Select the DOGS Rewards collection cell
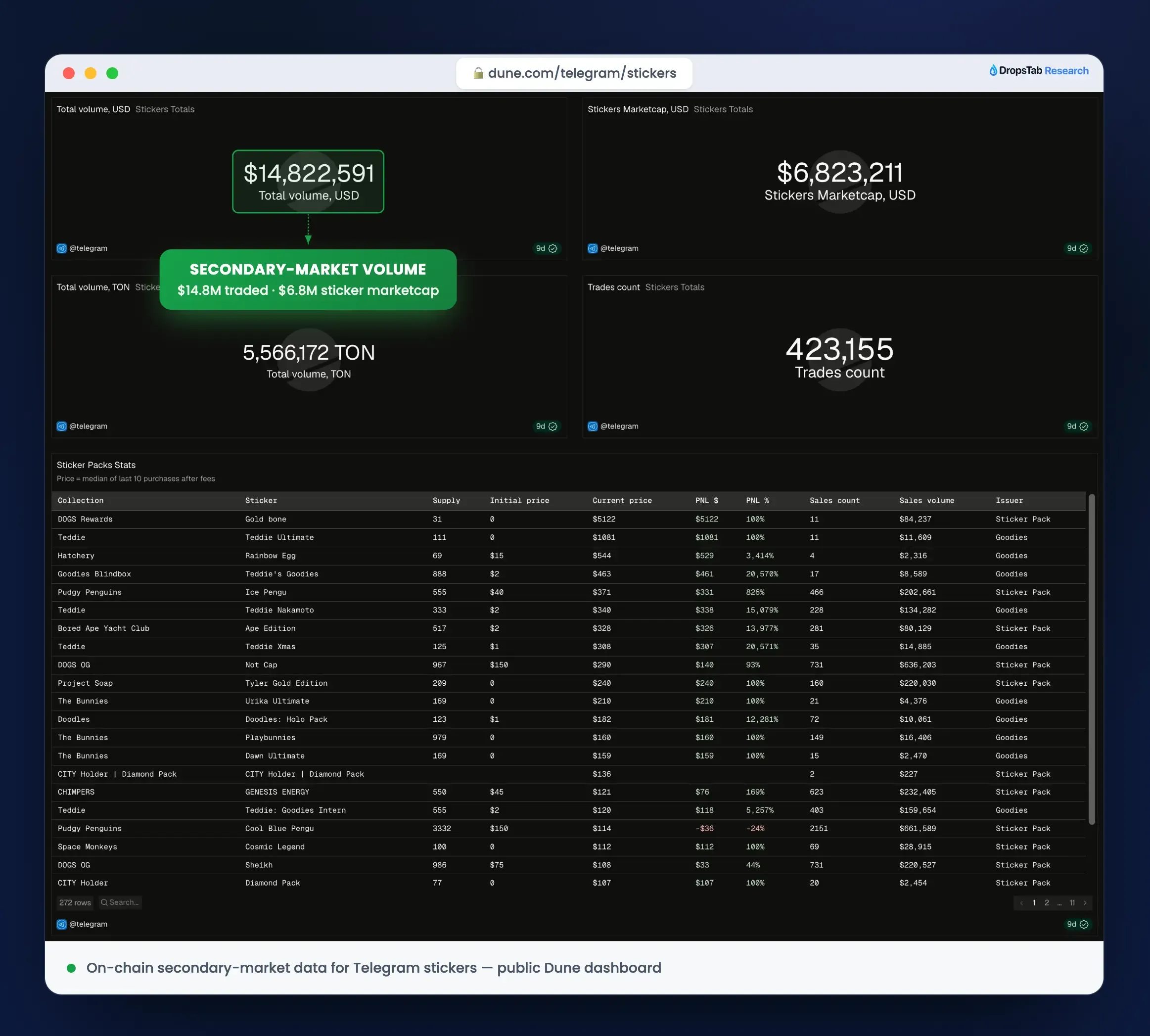Screen dimensions: 1150x1036 tap(86, 519)
